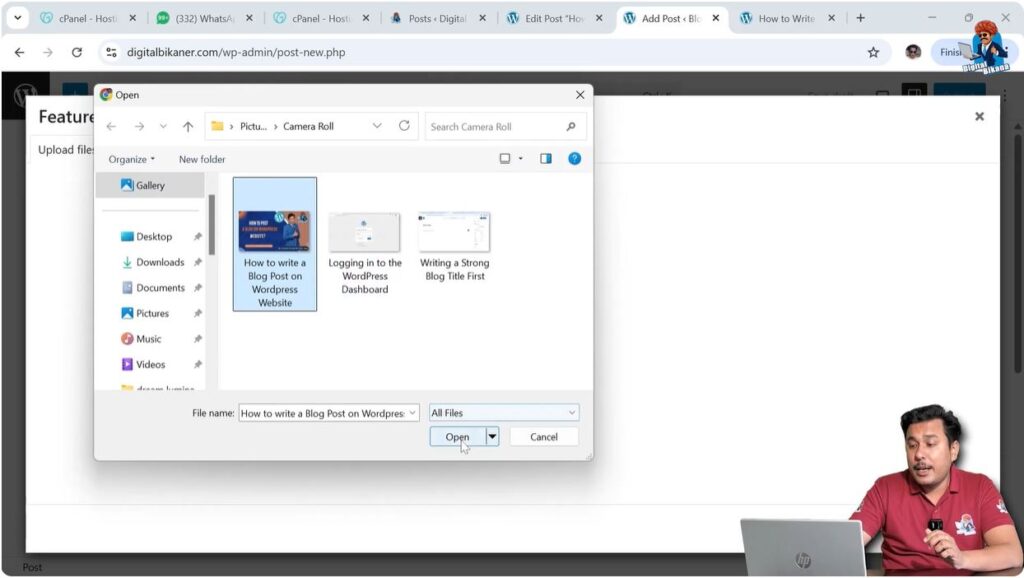Select the Downloads folder in sidebar
The height and width of the screenshot is (578, 1024).
[x=161, y=262]
